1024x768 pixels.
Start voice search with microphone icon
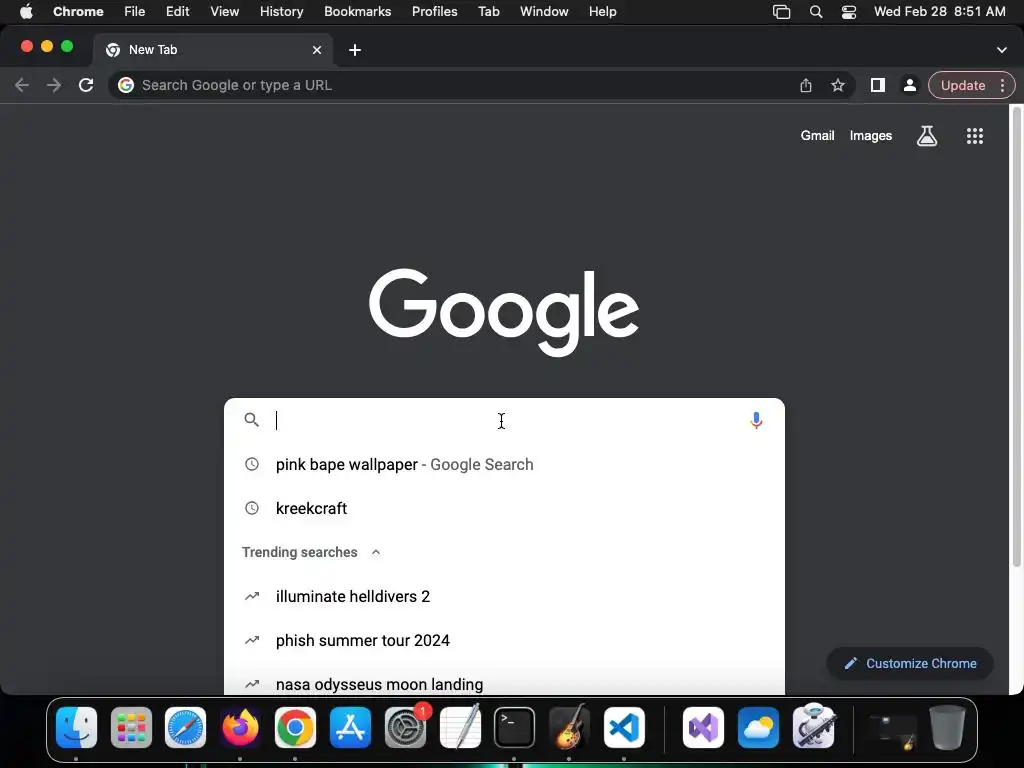click(x=756, y=420)
